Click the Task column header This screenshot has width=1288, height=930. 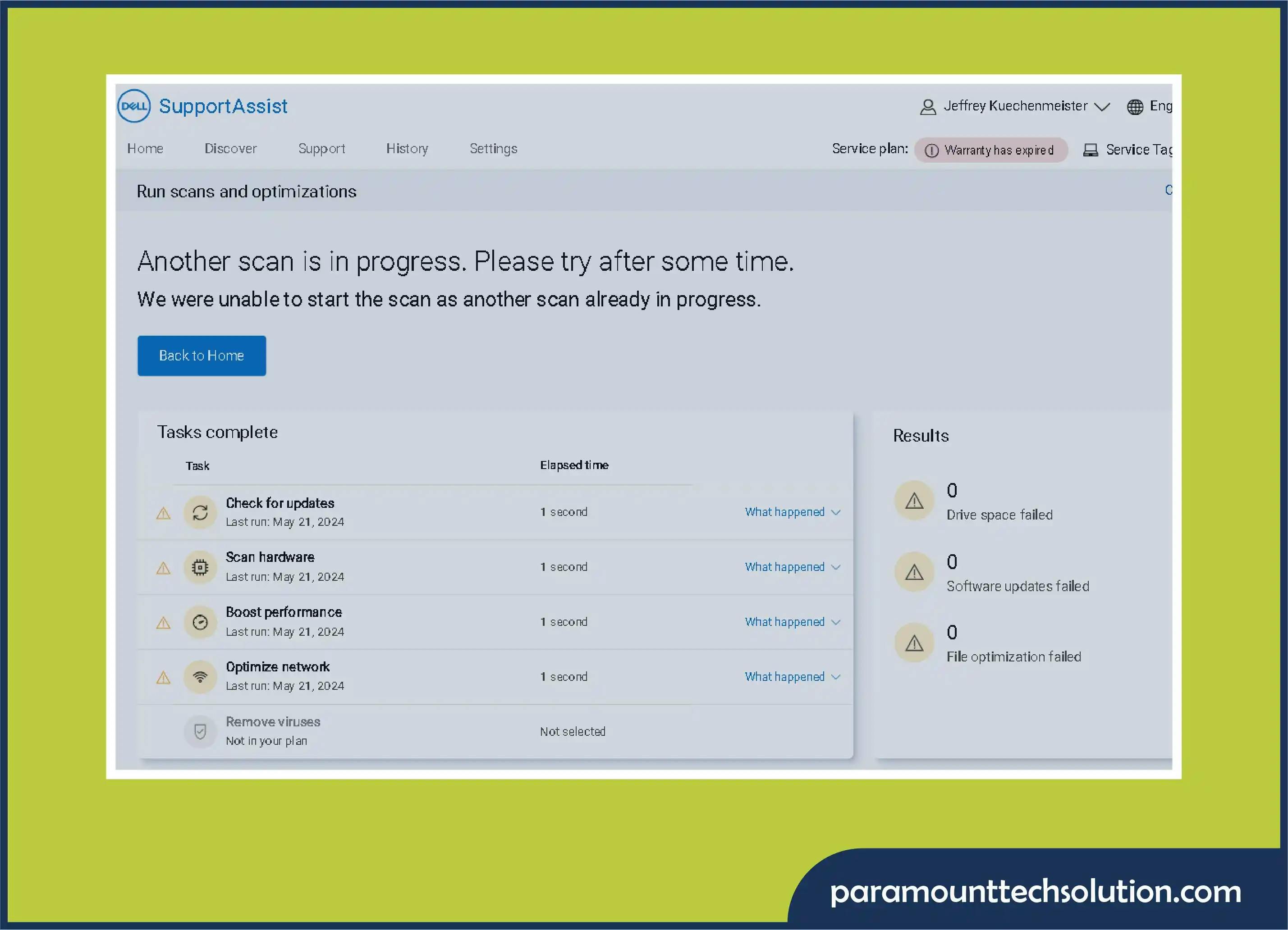(x=197, y=466)
